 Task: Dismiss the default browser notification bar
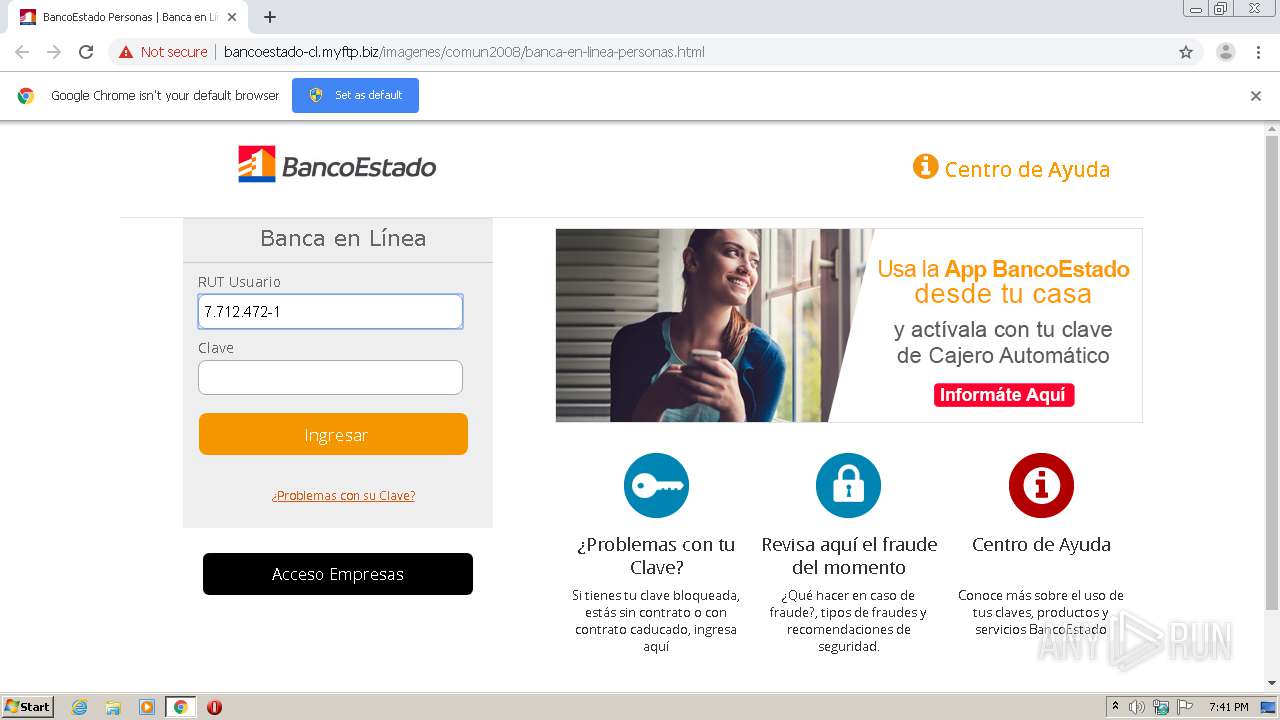point(1256,96)
